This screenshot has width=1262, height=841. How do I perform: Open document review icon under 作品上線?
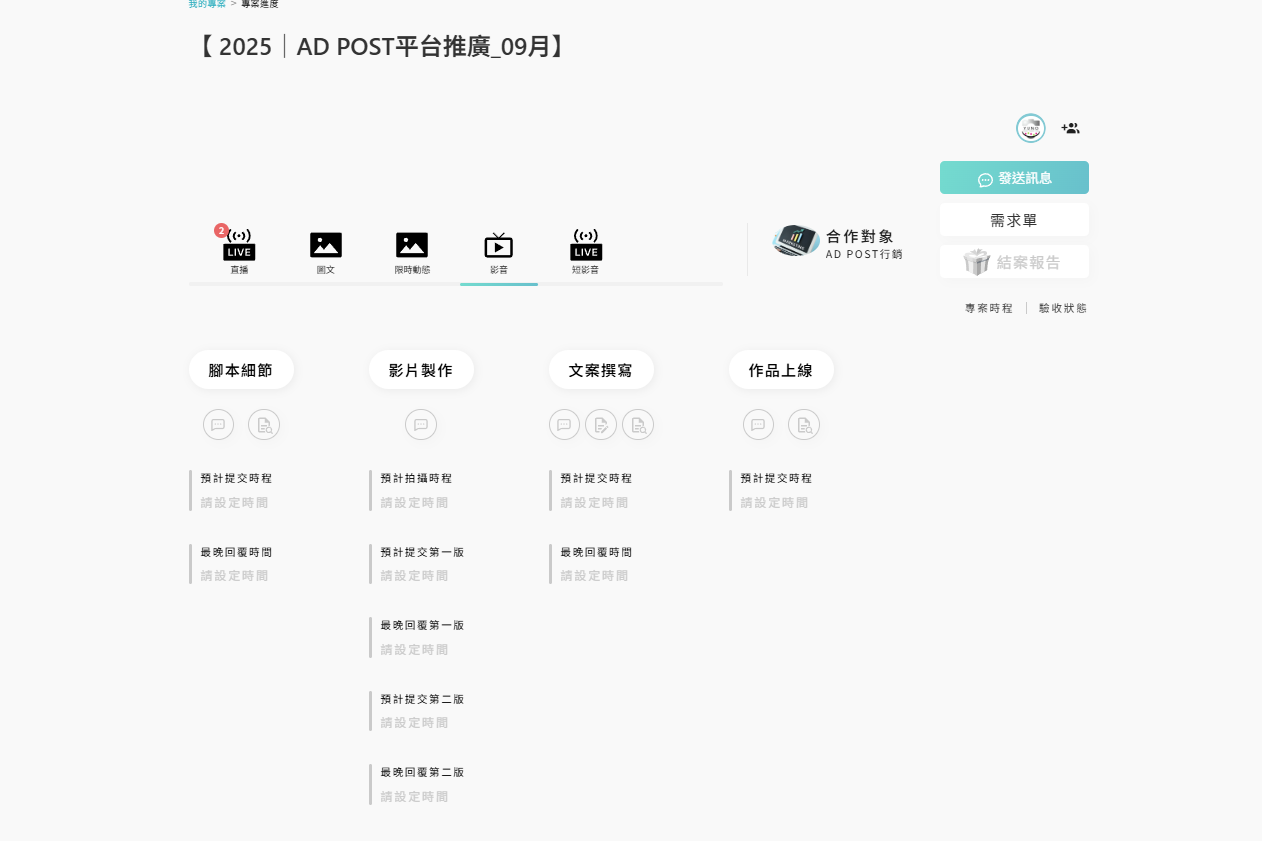804,425
